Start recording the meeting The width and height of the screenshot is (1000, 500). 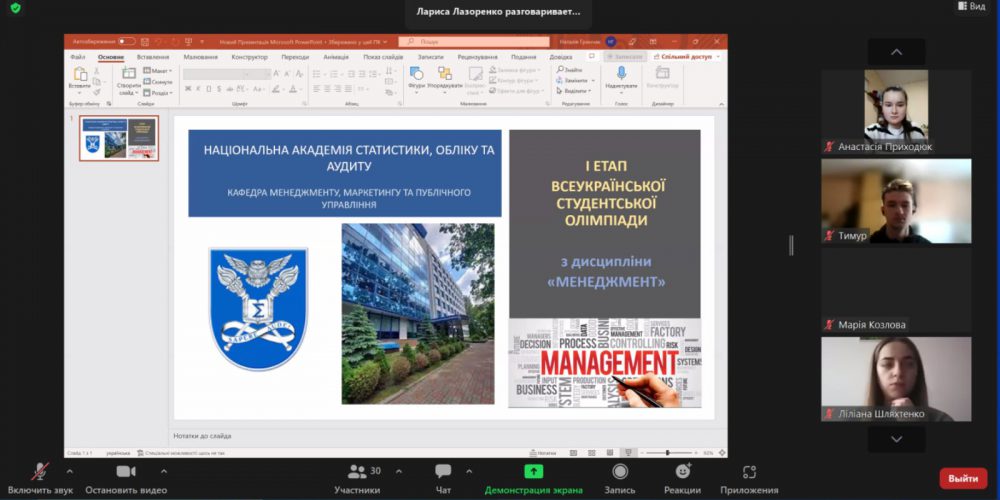[620, 472]
